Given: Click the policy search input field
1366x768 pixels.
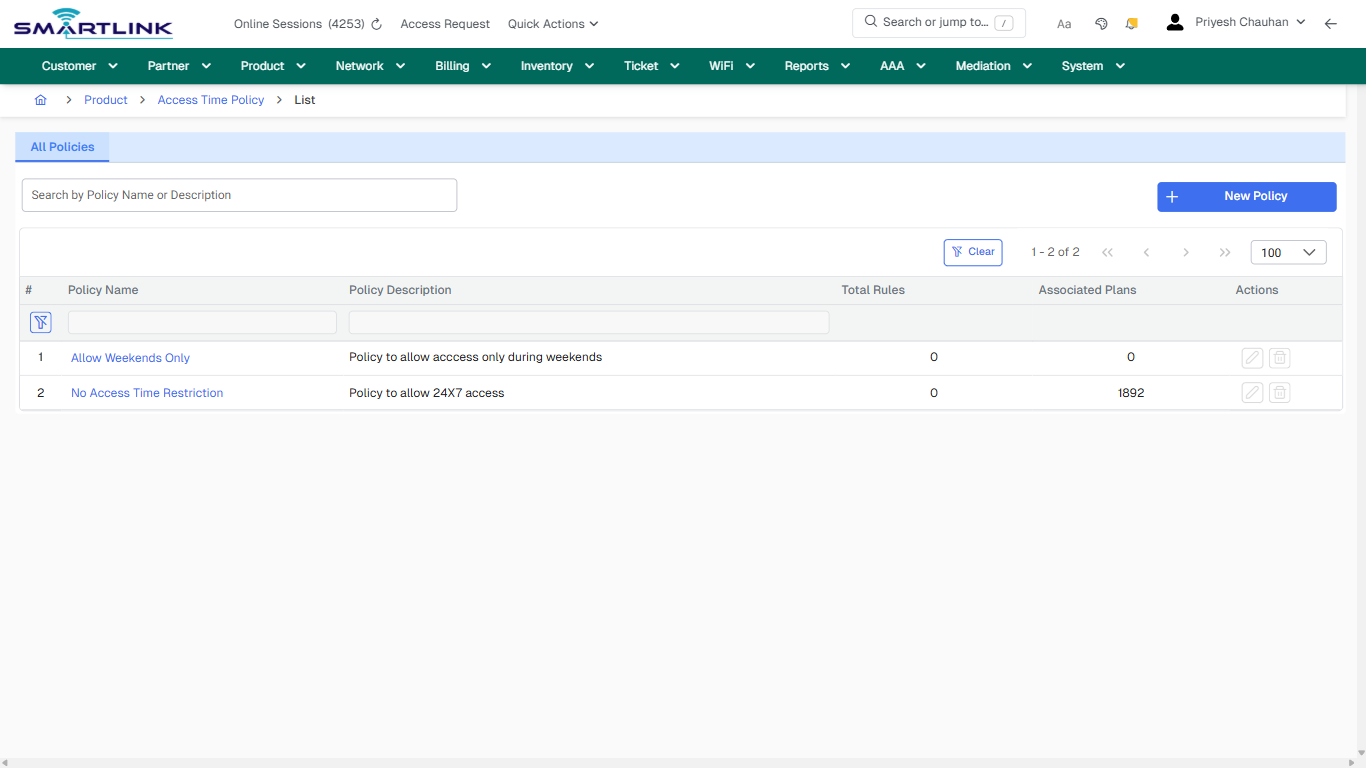Looking at the screenshot, I should (x=239, y=194).
